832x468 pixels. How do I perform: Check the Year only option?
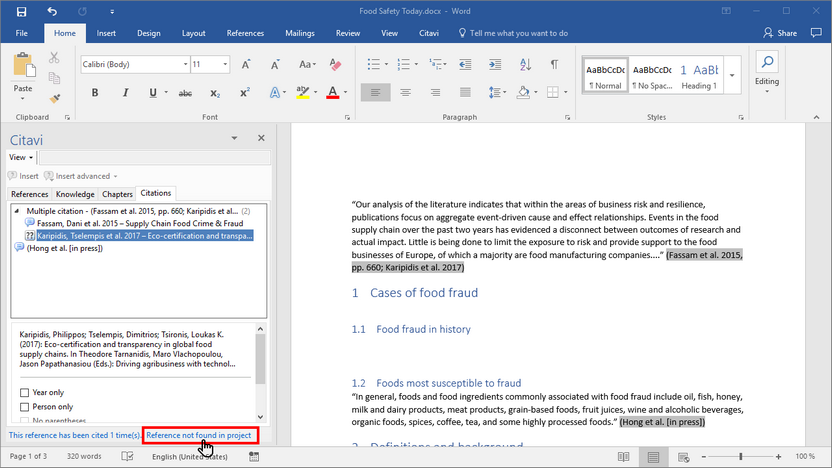point(24,393)
